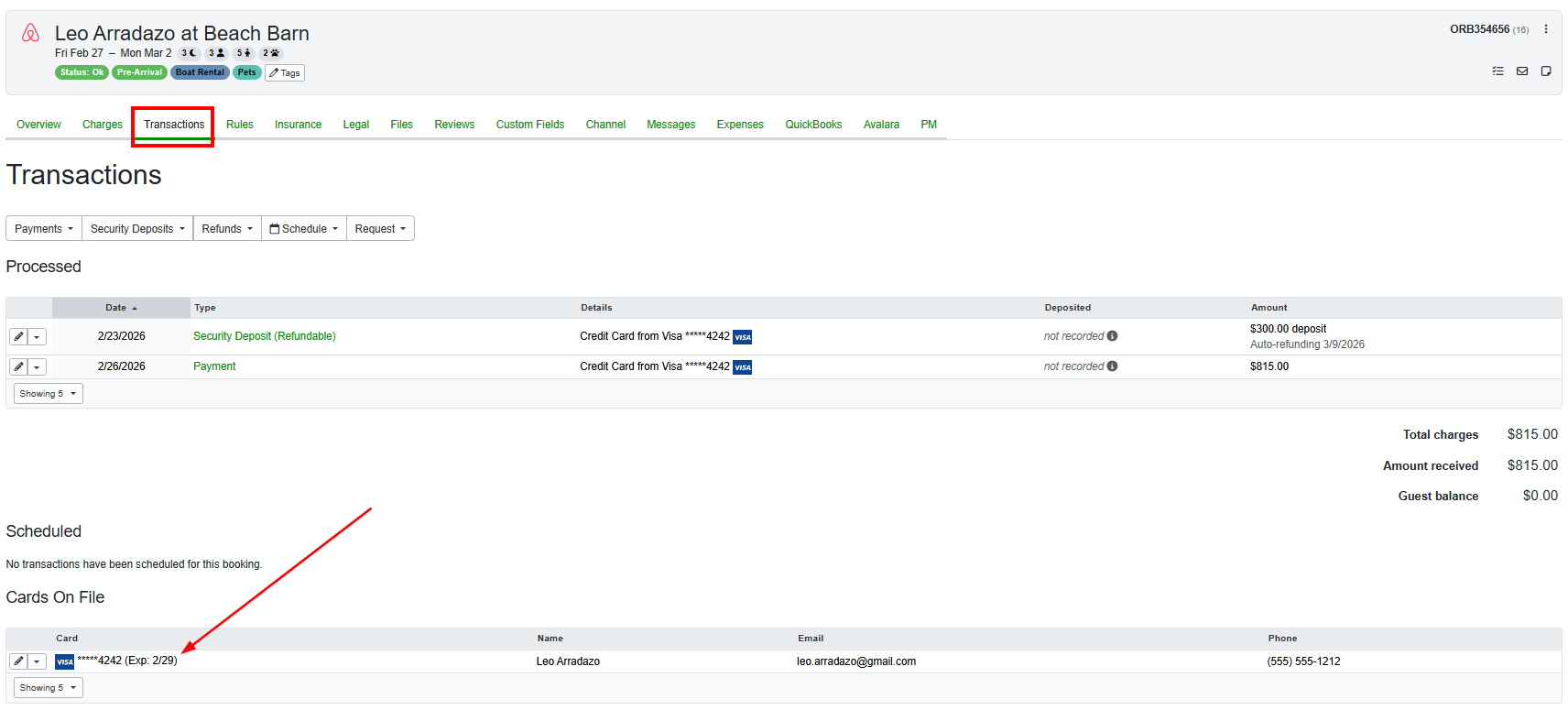1568x710 pixels.
Task: Expand Showing 5 under Processed table
Action: (48, 394)
